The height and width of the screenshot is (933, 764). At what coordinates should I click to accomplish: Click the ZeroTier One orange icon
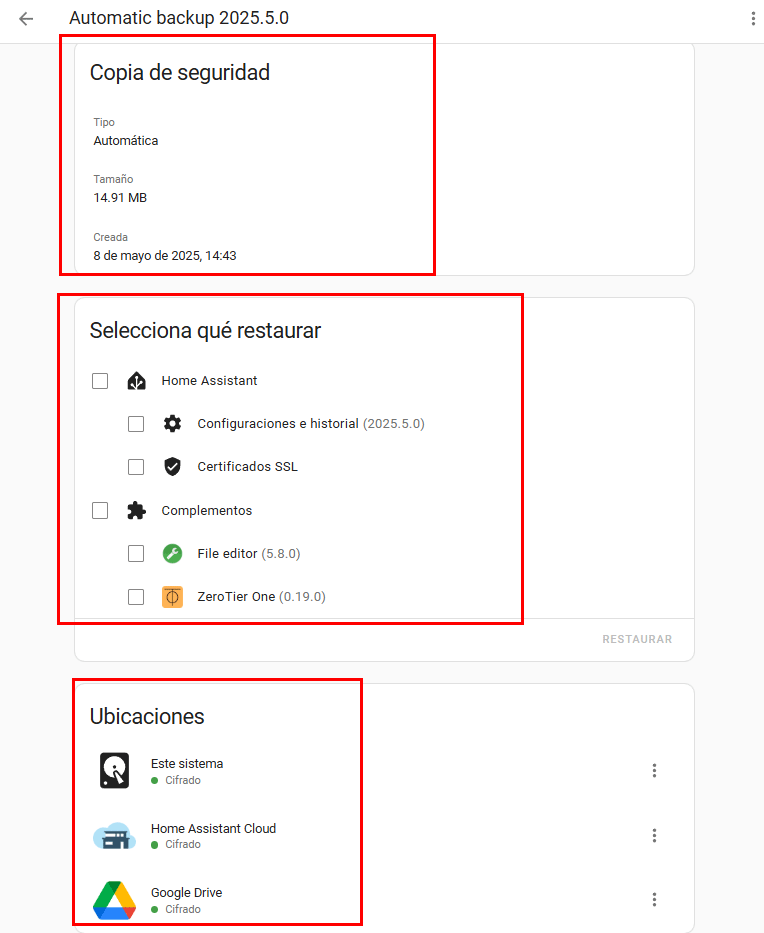point(173,597)
